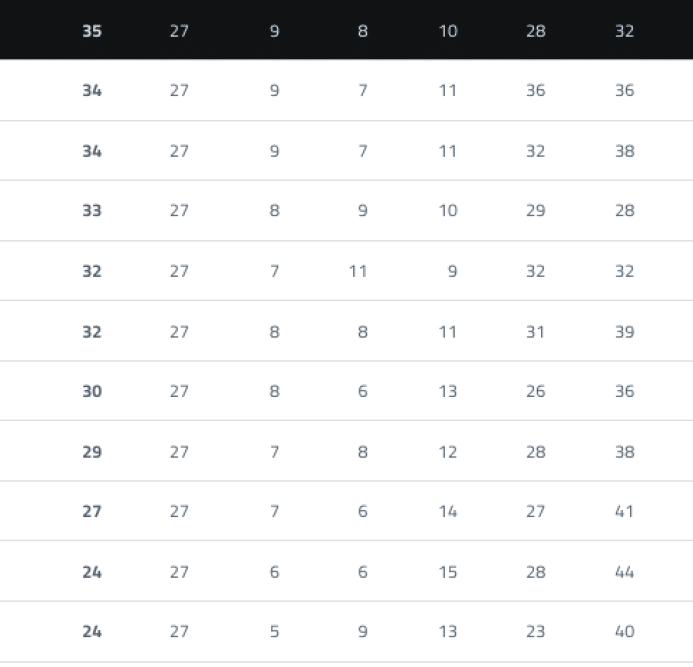The width and height of the screenshot is (693, 667).
Task: Select the 13 in the bold 30 row
Action: tap(448, 391)
